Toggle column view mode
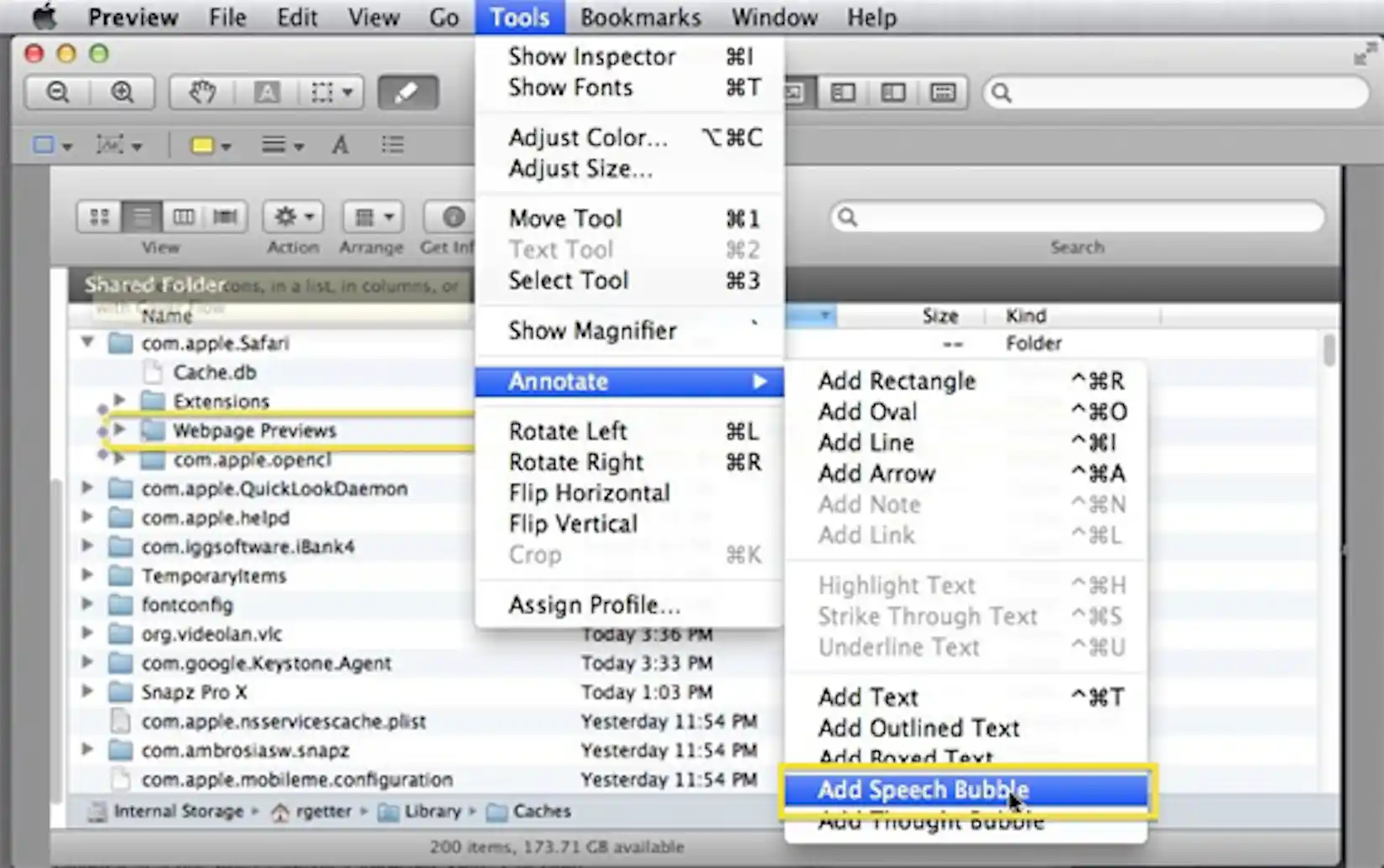1384x868 pixels. pyautogui.click(x=184, y=216)
